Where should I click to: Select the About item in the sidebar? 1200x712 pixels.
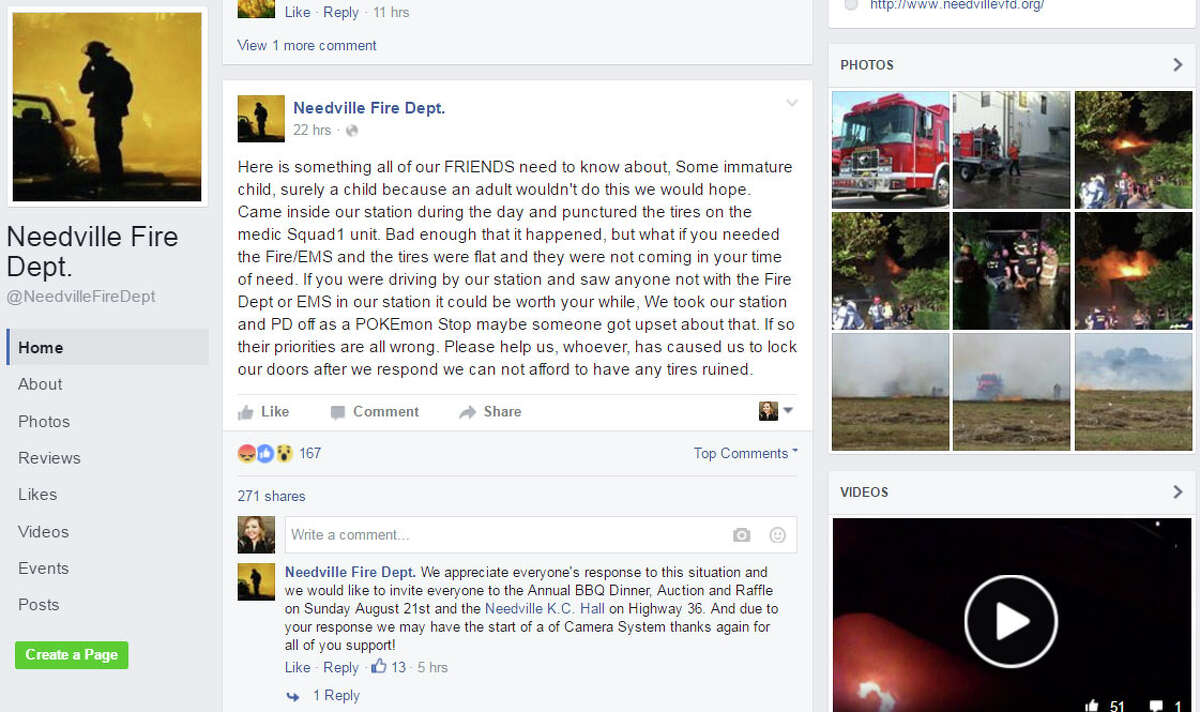tap(40, 384)
